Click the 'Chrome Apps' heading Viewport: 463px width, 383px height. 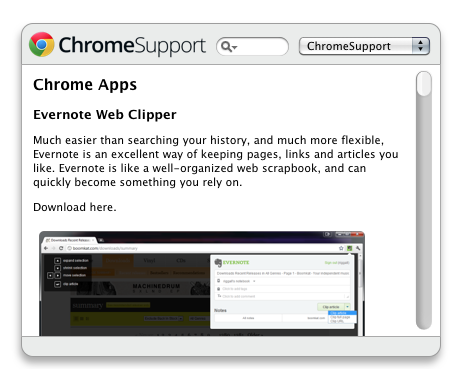tap(85, 85)
